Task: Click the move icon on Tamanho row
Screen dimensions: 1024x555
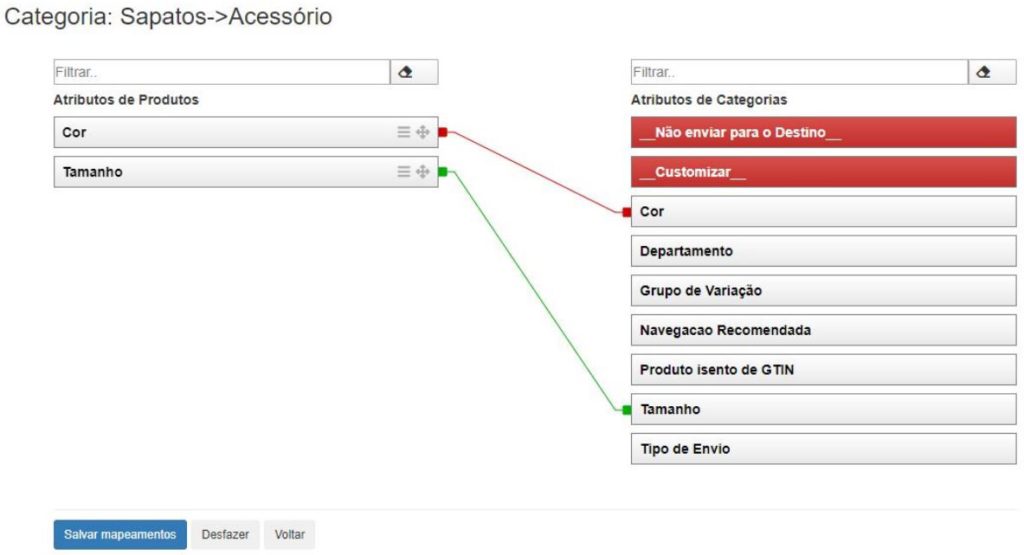Action: point(422,172)
